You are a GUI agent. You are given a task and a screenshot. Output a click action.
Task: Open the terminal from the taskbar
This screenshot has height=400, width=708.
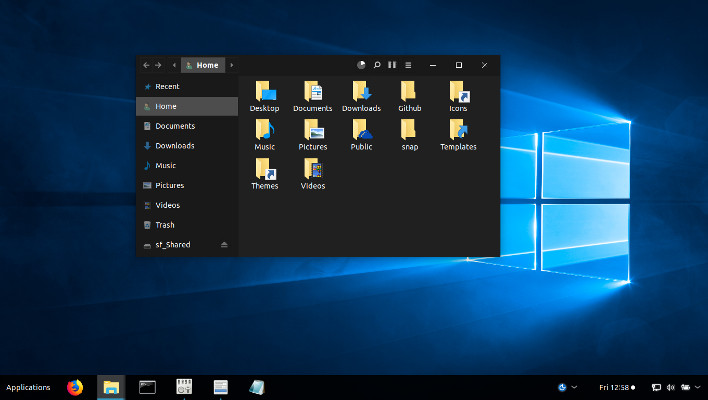147,387
